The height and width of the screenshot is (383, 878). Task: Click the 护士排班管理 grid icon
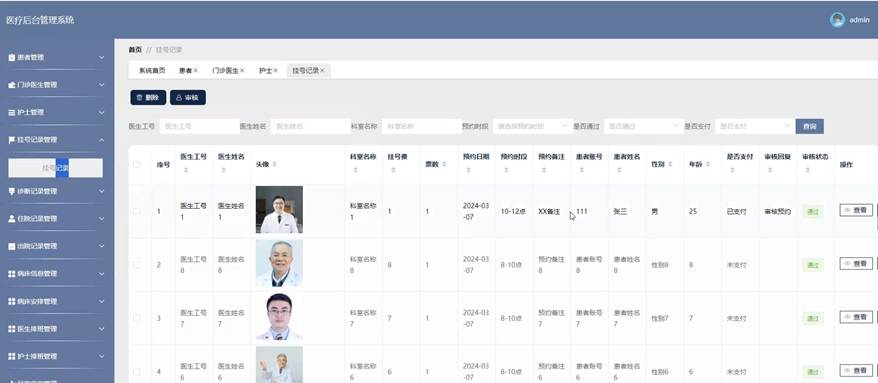[x=12, y=356]
